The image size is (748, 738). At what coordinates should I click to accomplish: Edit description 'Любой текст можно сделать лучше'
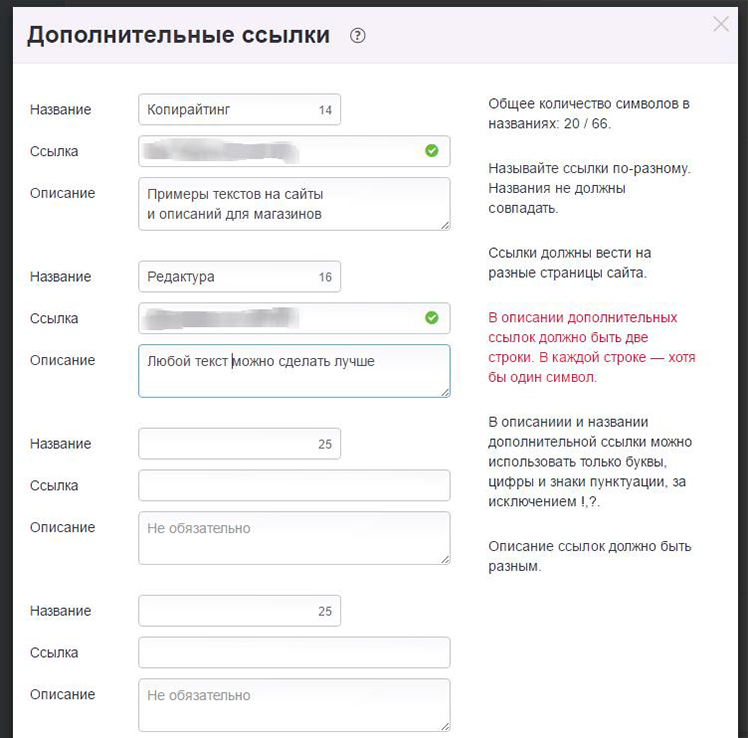point(294,371)
